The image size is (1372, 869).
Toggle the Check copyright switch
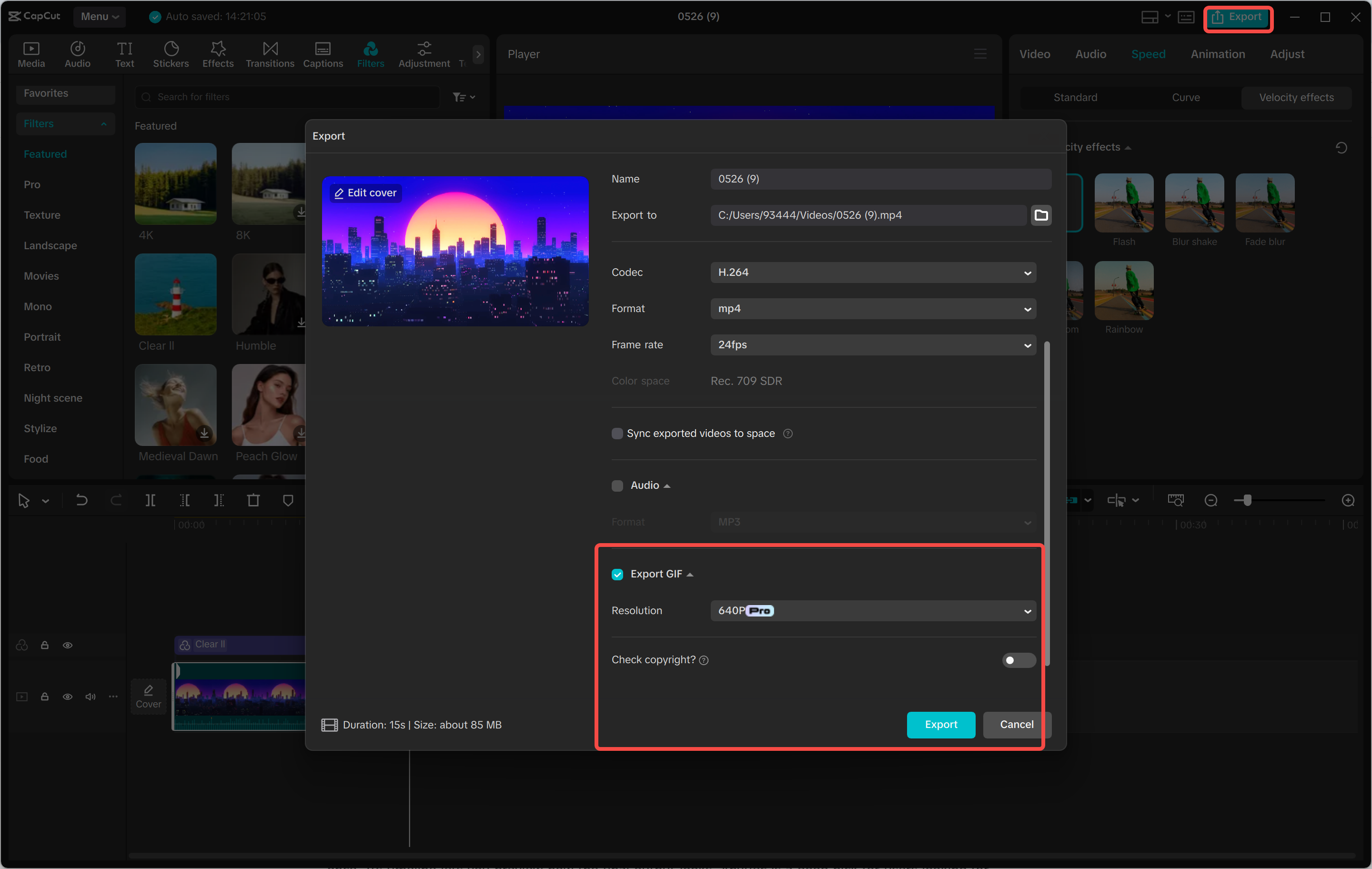coord(1019,660)
